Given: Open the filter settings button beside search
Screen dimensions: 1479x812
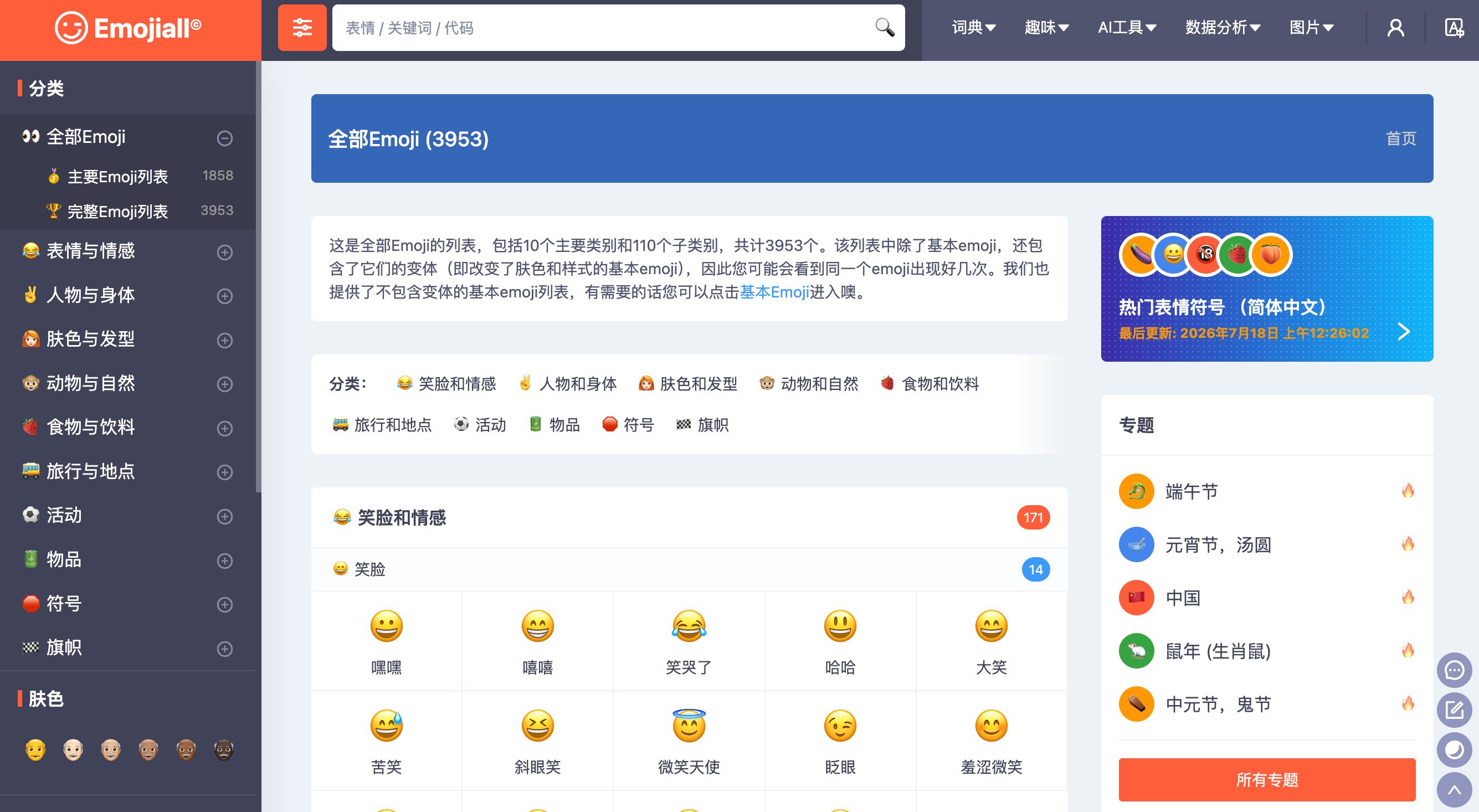Looking at the screenshot, I should click(x=302, y=28).
